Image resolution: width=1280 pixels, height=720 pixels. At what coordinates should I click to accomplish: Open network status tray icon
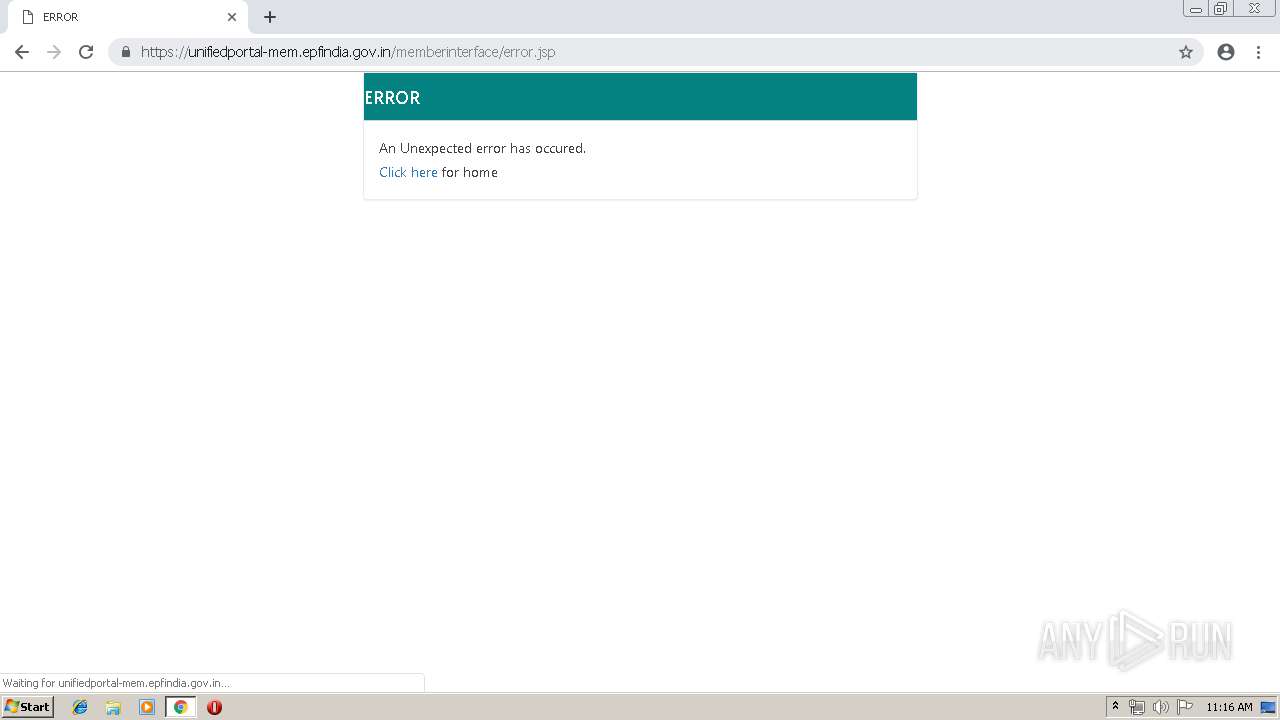click(1137, 707)
